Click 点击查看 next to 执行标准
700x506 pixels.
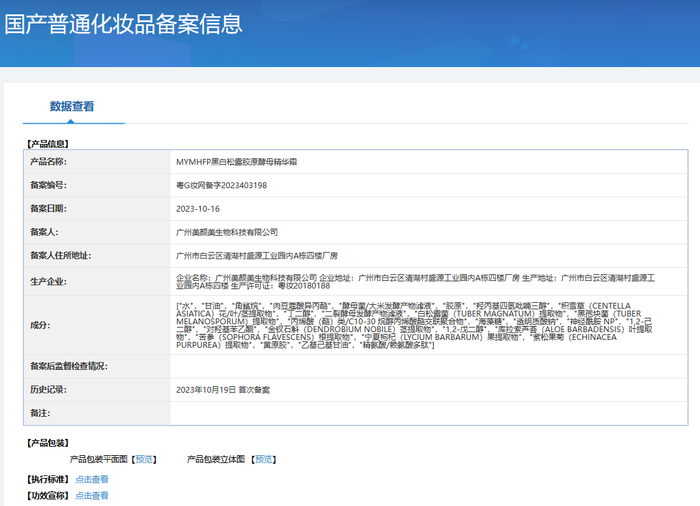point(92,479)
